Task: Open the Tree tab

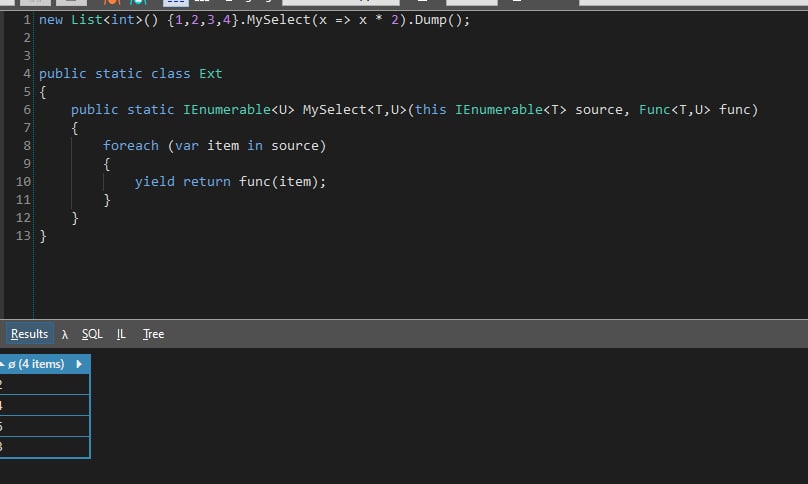Action: click(153, 334)
